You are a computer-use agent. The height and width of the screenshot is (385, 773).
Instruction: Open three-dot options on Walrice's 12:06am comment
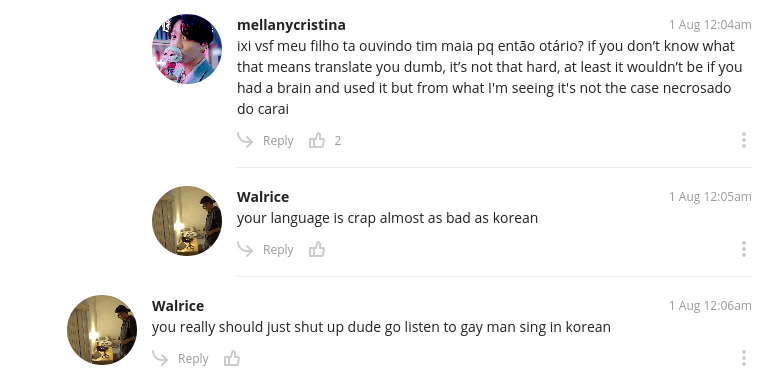(x=744, y=358)
